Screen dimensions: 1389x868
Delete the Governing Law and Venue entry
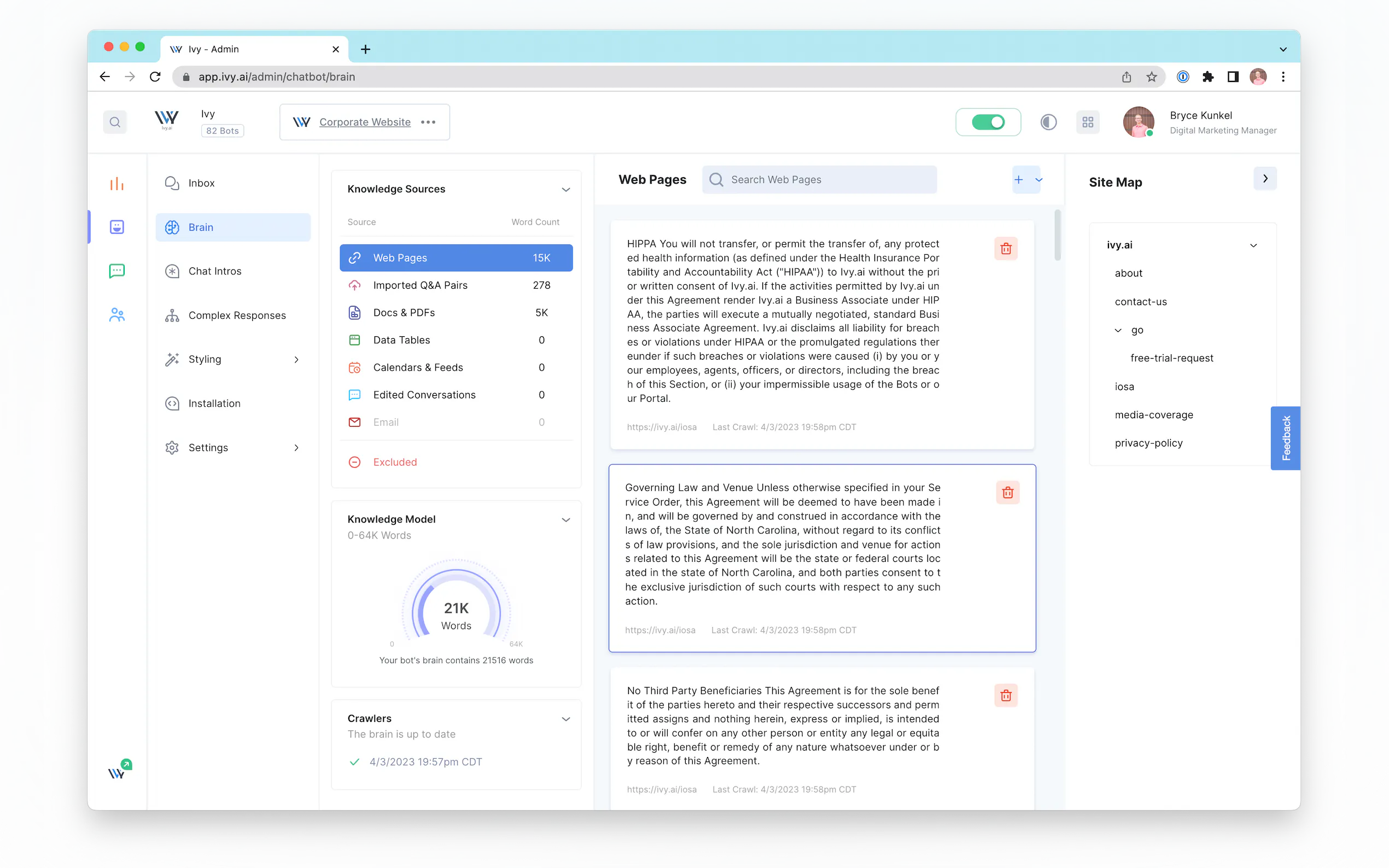1007,492
